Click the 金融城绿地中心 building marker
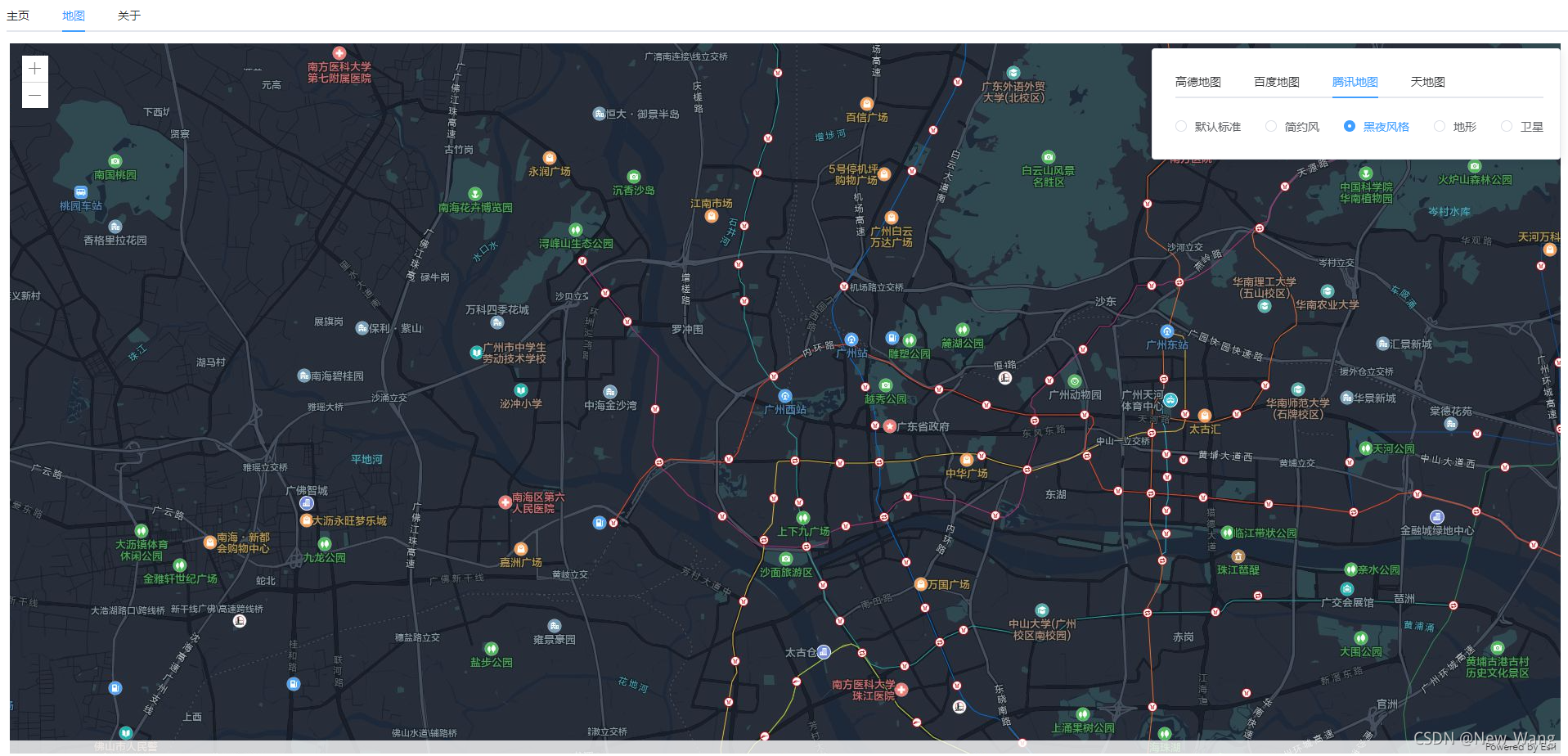 (x=1437, y=517)
